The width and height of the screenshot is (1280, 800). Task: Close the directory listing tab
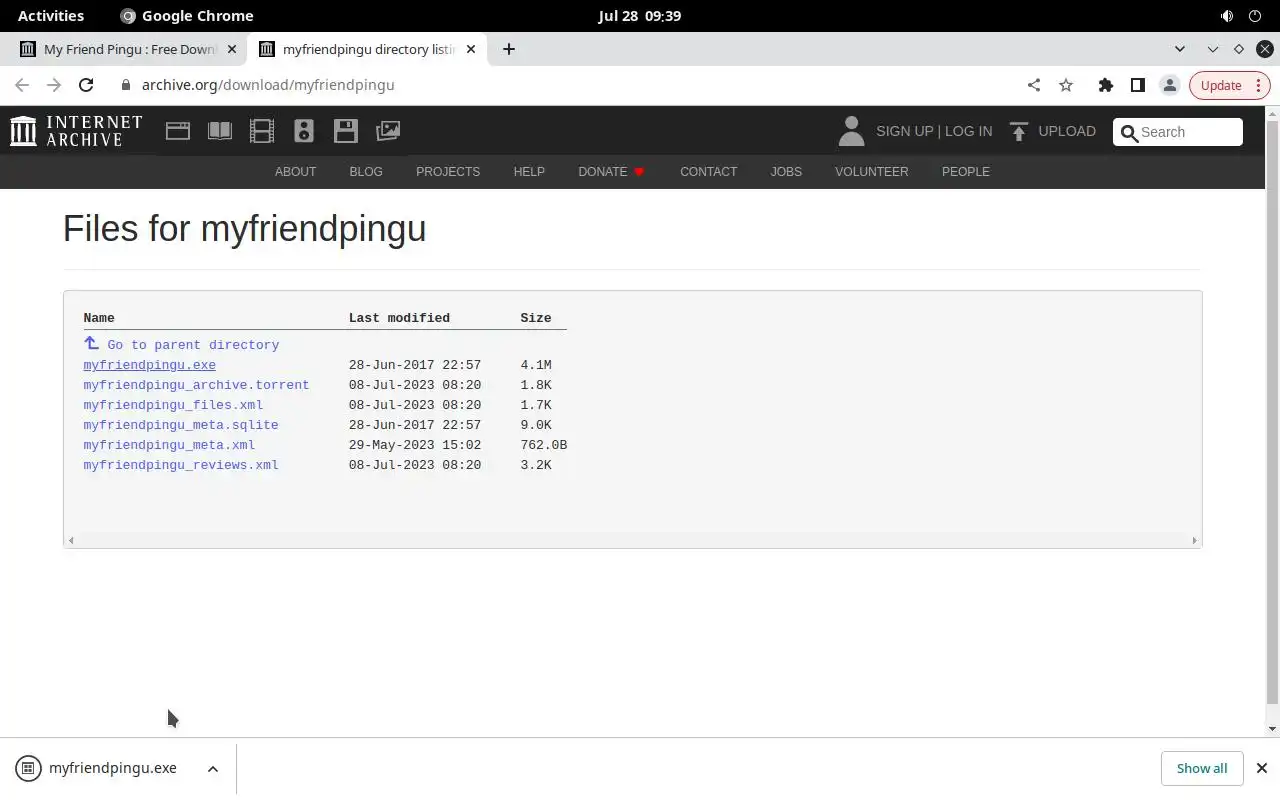coord(472,49)
